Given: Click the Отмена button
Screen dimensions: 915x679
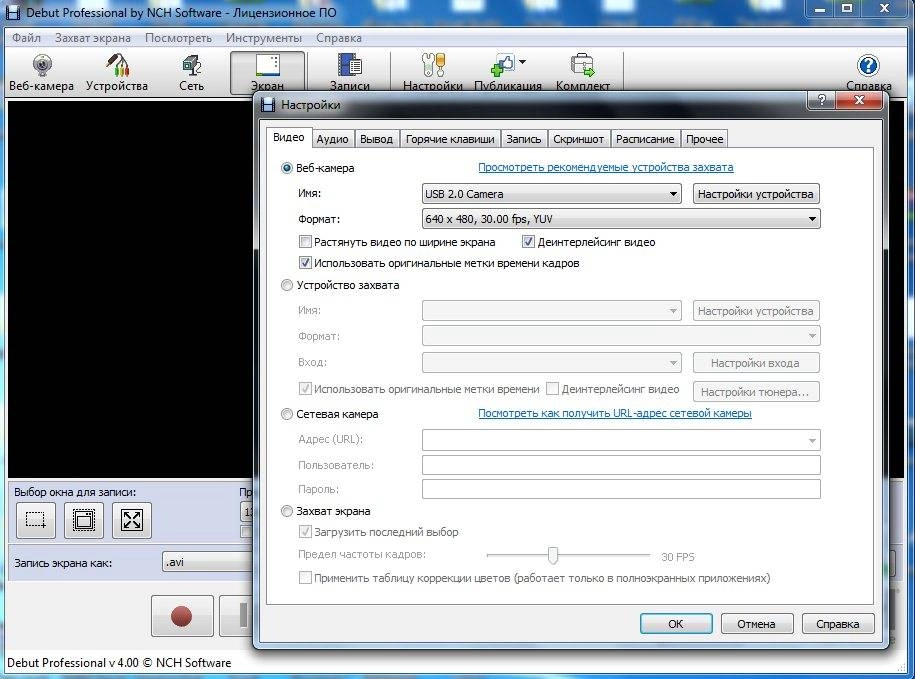Looking at the screenshot, I should pyautogui.click(x=756, y=624).
